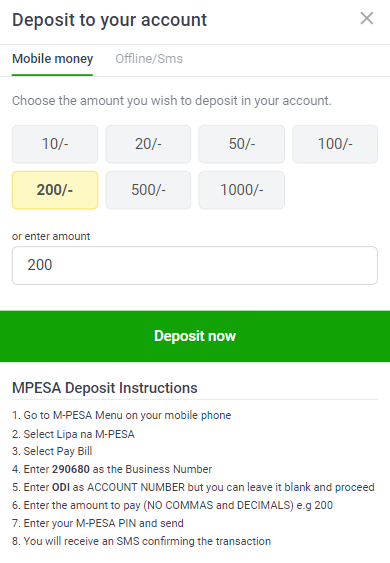Screen dimensions: 390x563
Task: Select the 1000/- preset amount
Action: [242, 190]
